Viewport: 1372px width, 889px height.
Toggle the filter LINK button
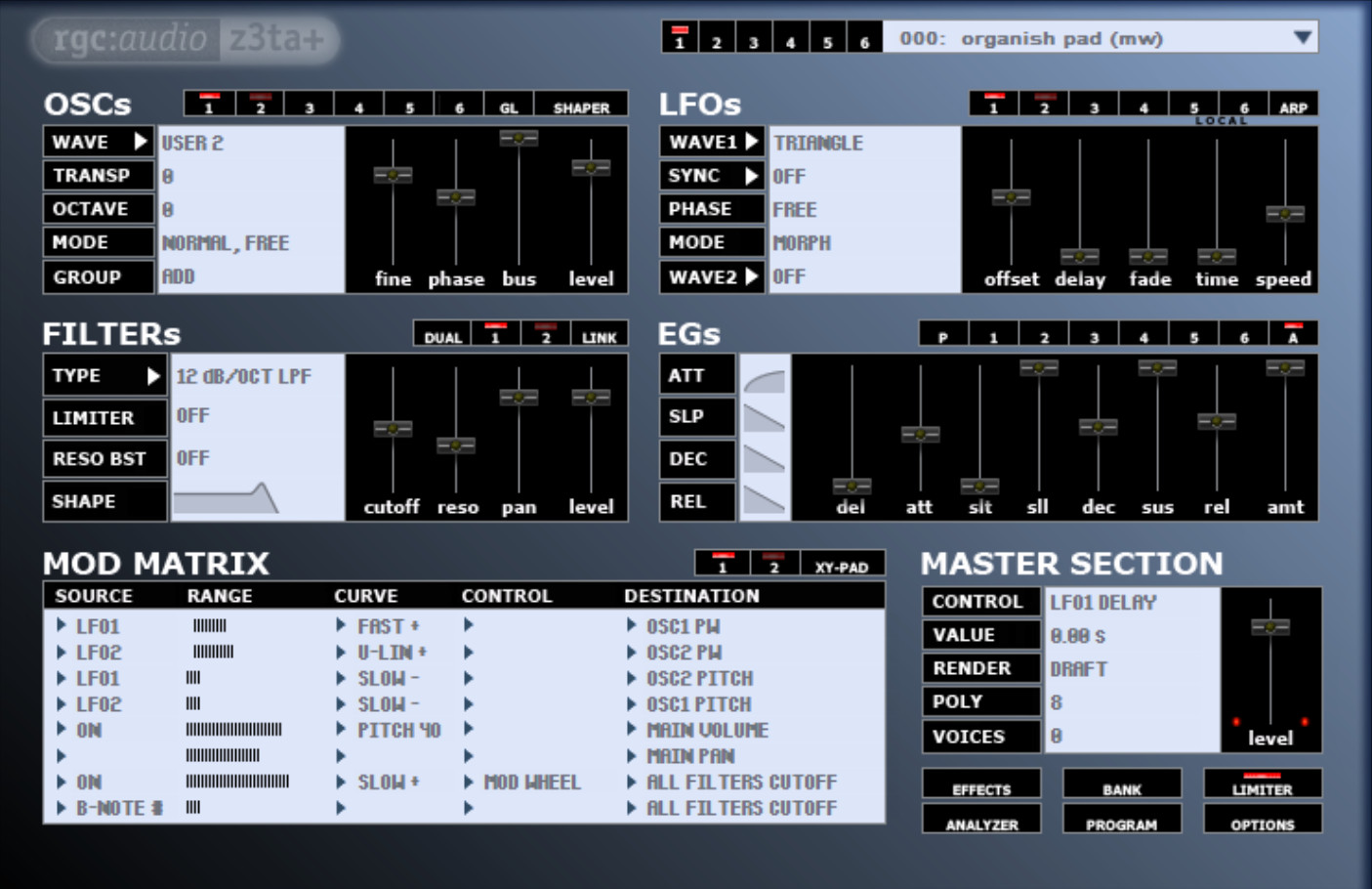(599, 334)
